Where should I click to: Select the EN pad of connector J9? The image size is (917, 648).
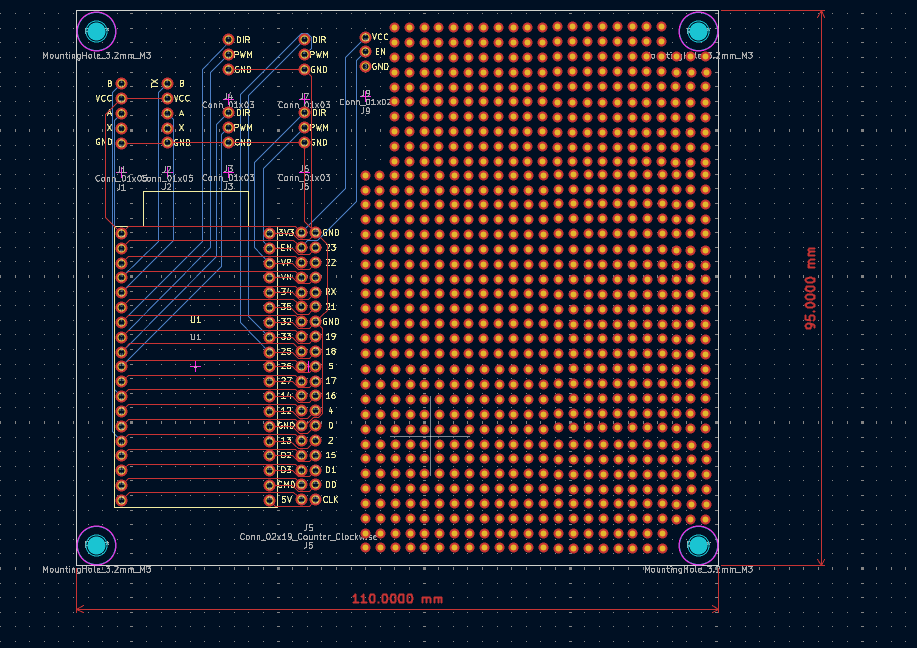pos(365,52)
